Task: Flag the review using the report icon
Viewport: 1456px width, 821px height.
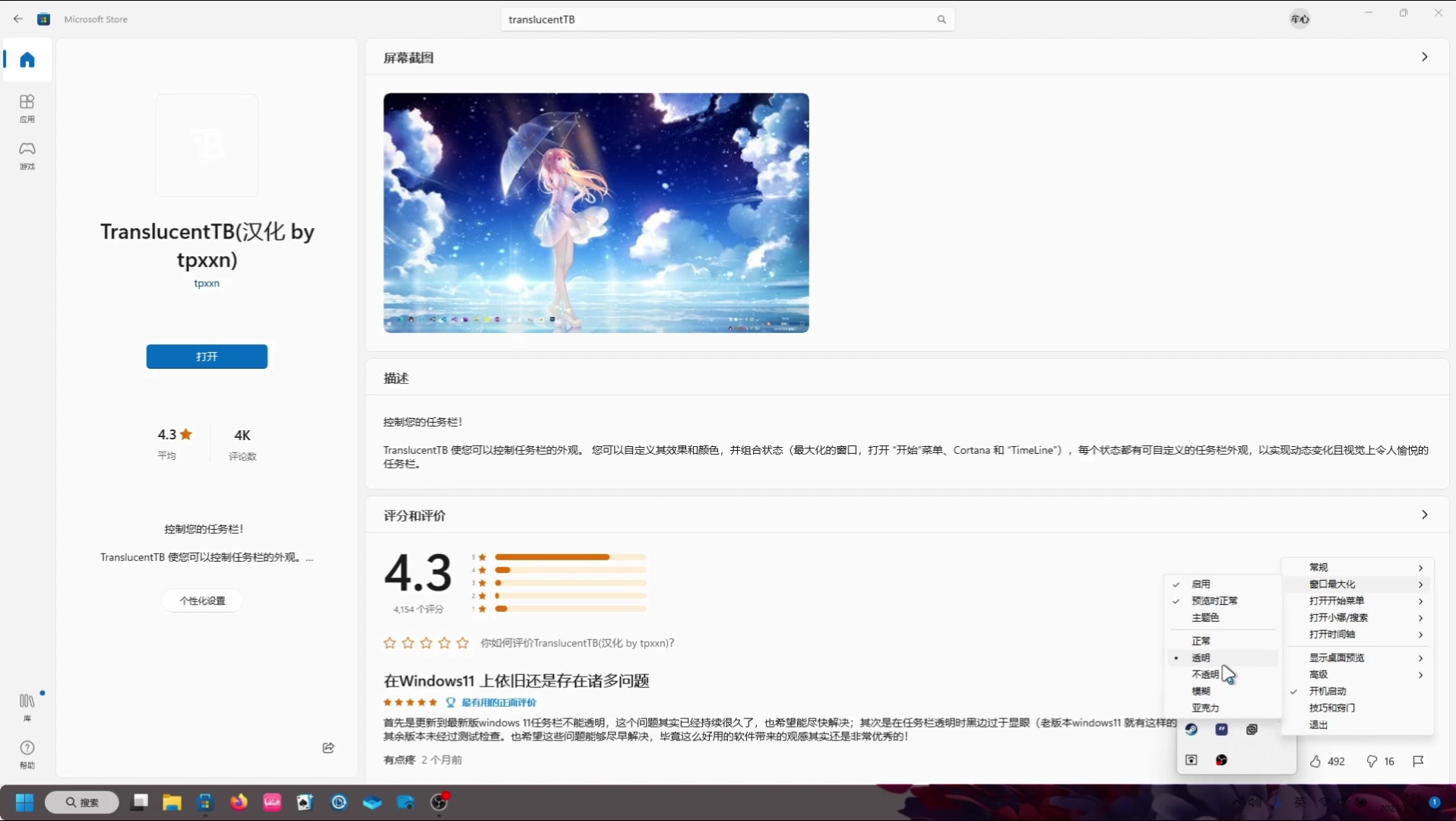Action: click(x=1418, y=761)
